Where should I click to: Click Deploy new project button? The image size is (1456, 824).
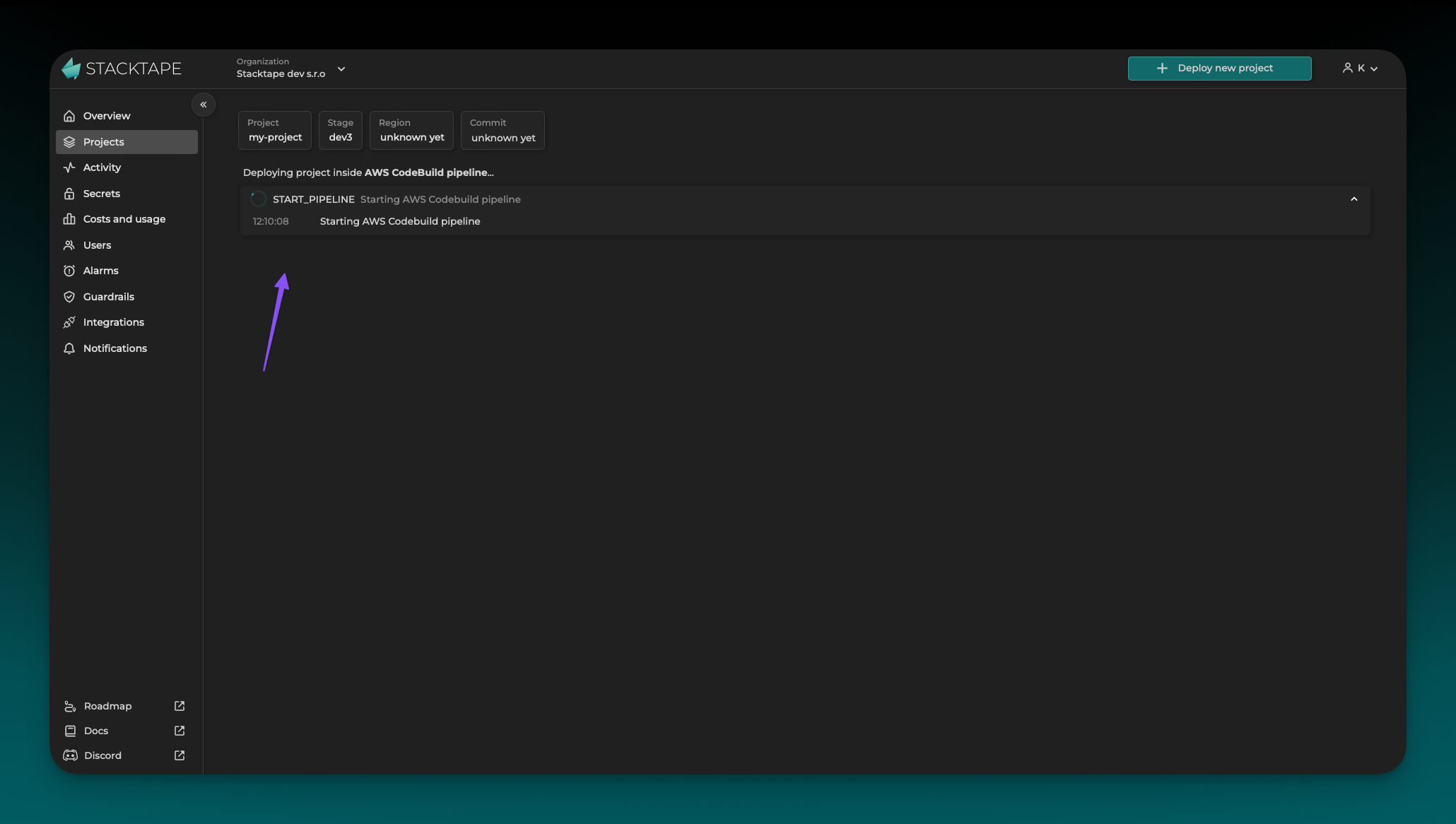pos(1219,69)
